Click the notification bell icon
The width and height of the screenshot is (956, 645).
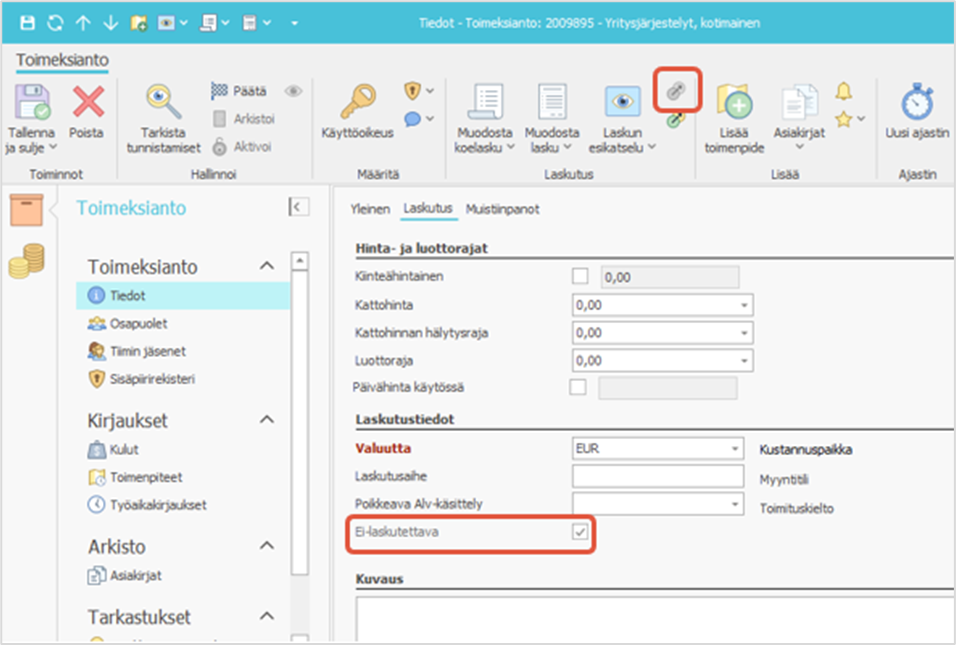pos(844,92)
